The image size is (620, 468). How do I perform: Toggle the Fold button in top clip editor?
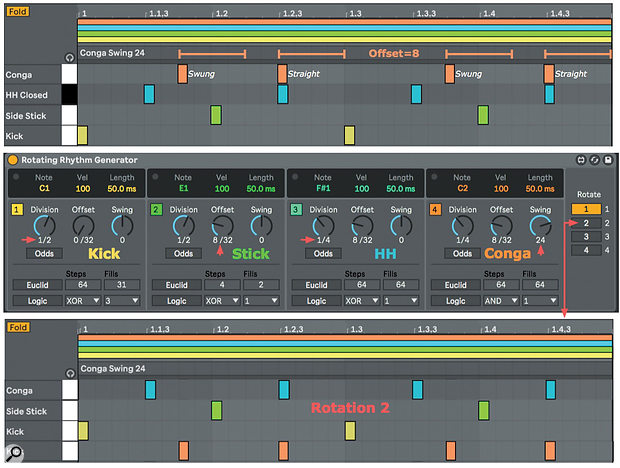coord(18,11)
